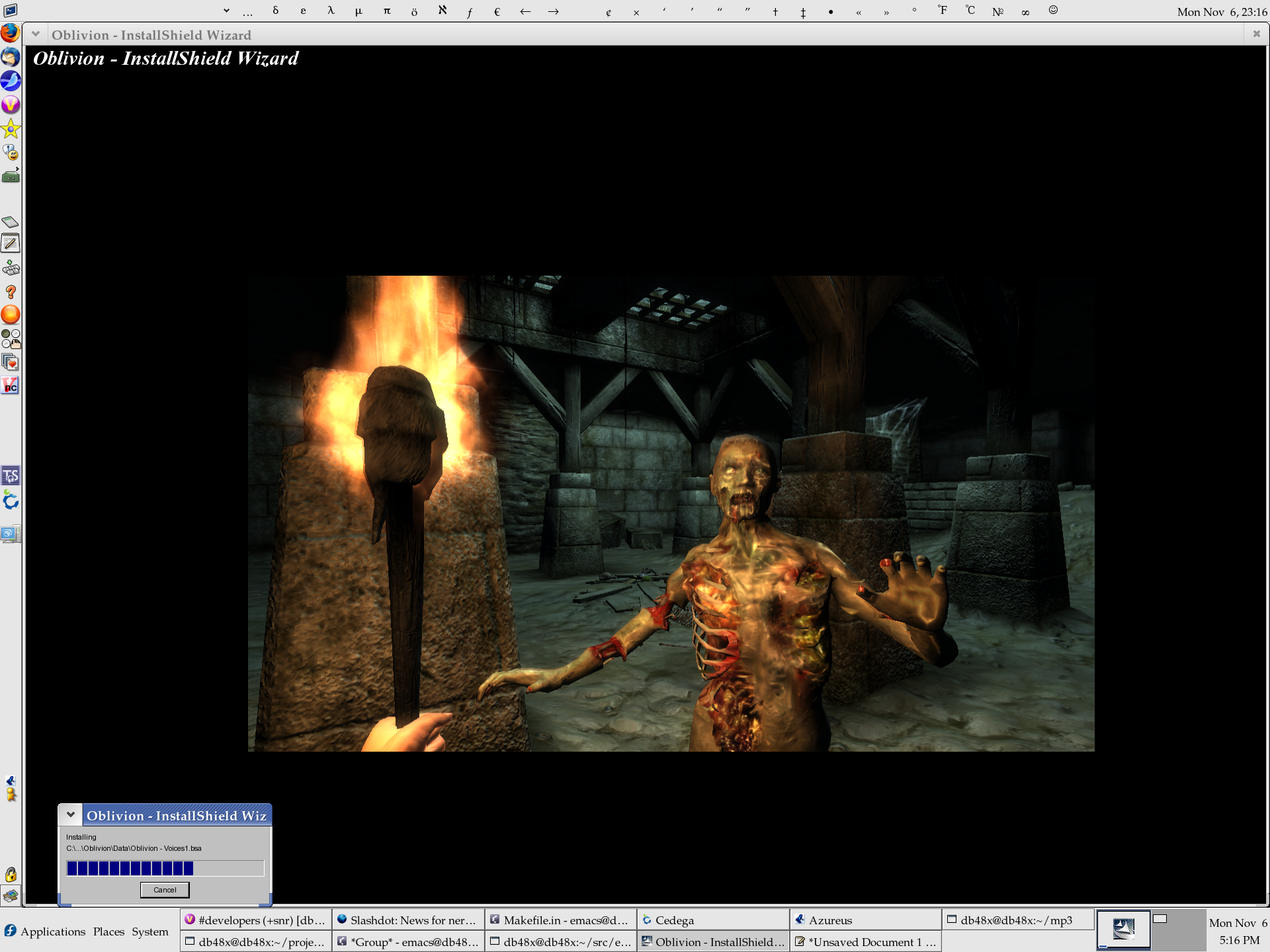The height and width of the screenshot is (952, 1270).
Task: Launch the playing cards solitaire icon
Action: 11,362
